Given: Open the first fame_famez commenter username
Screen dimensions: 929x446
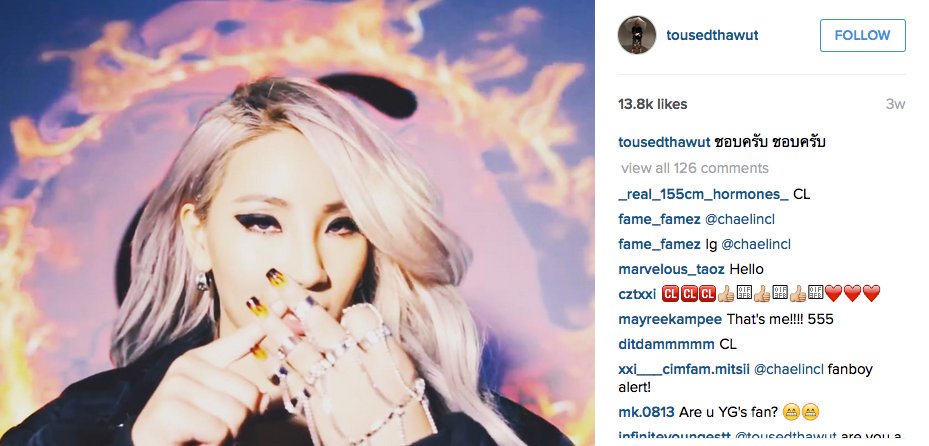Looking at the screenshot, I should (659, 219).
